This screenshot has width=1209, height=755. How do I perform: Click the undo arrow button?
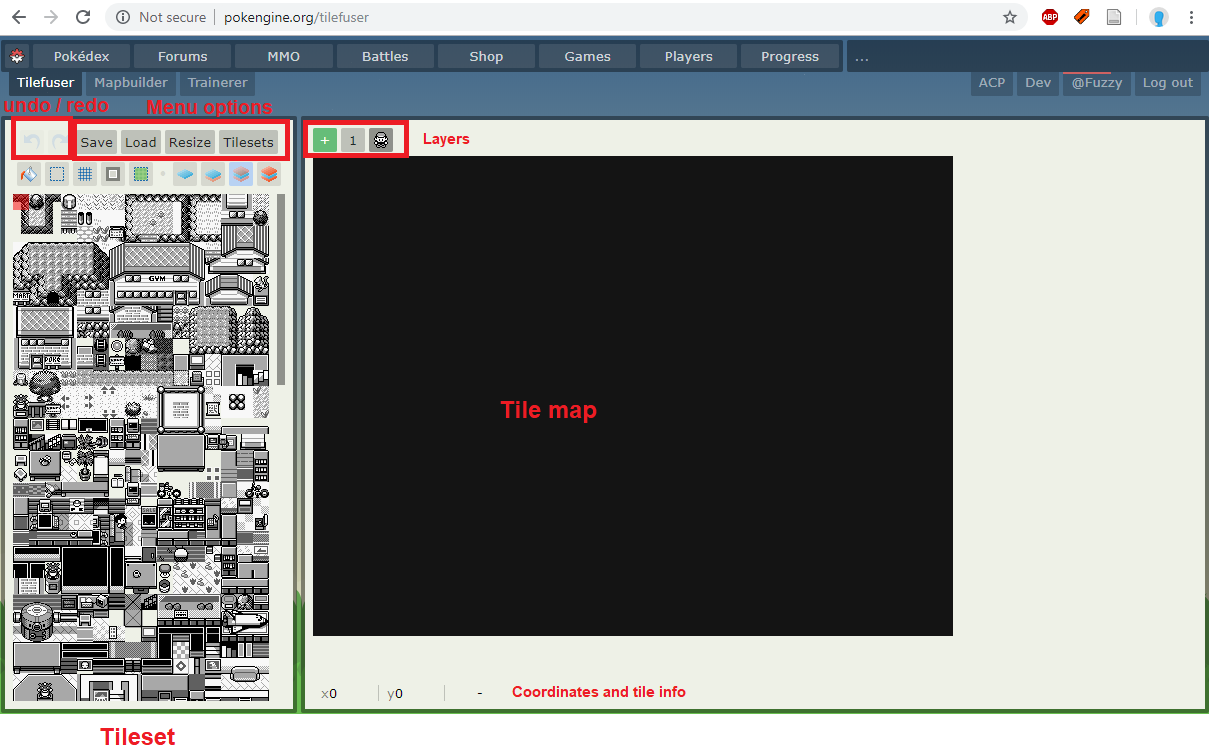tap(32, 142)
